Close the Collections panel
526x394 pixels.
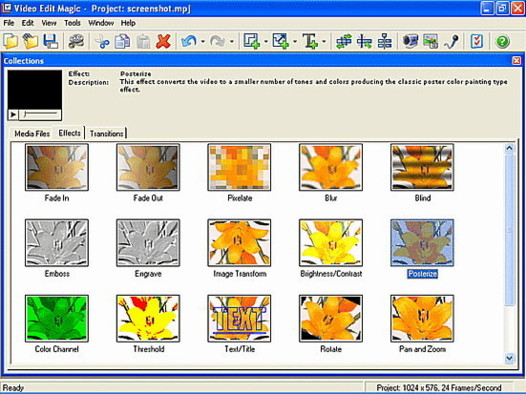tap(516, 61)
